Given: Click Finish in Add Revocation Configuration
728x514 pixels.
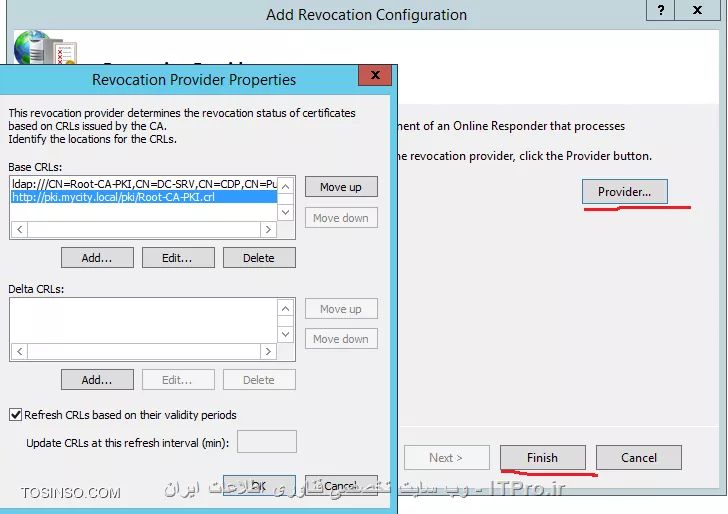Looking at the screenshot, I should pos(542,458).
